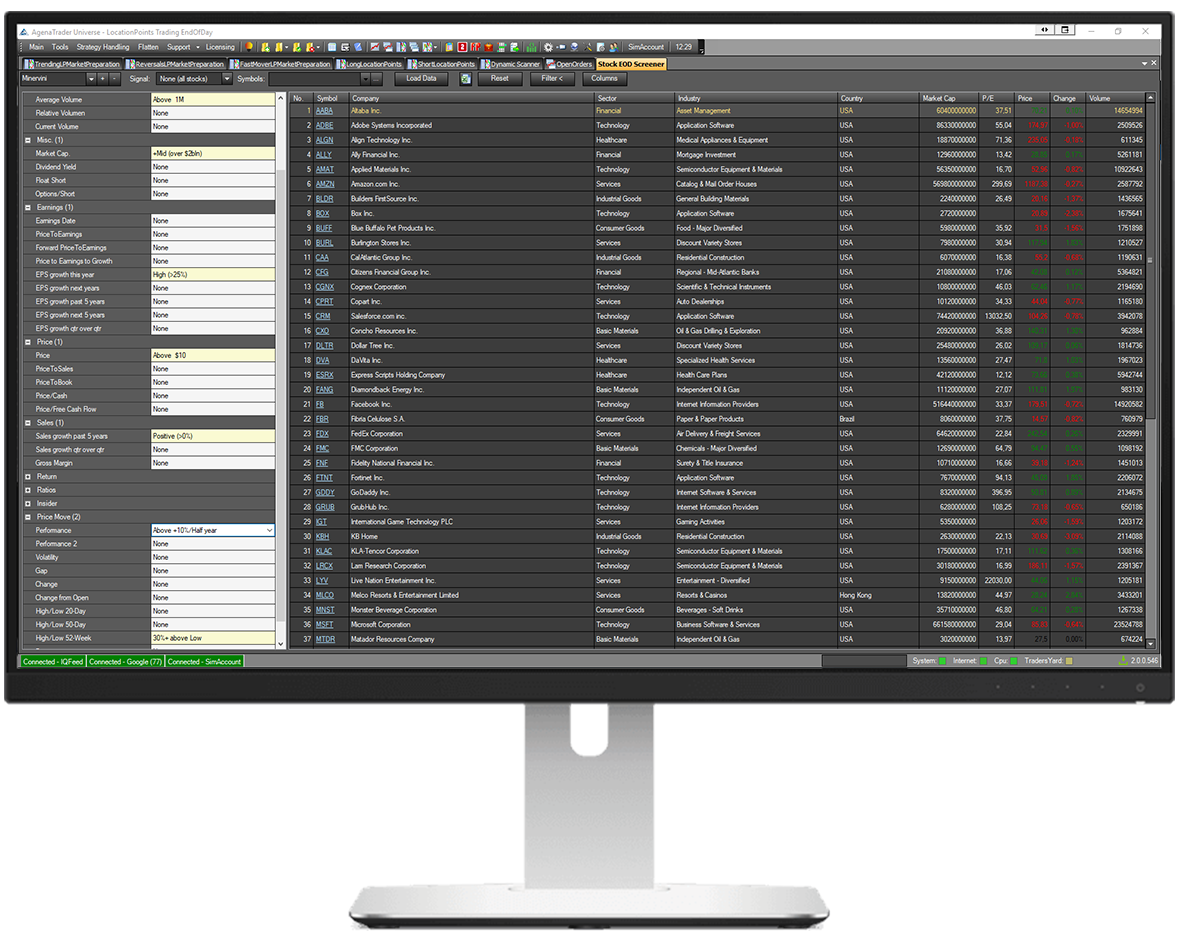Click the table scrollbar up arrow
The height and width of the screenshot is (942, 1200).
pyautogui.click(x=1151, y=98)
